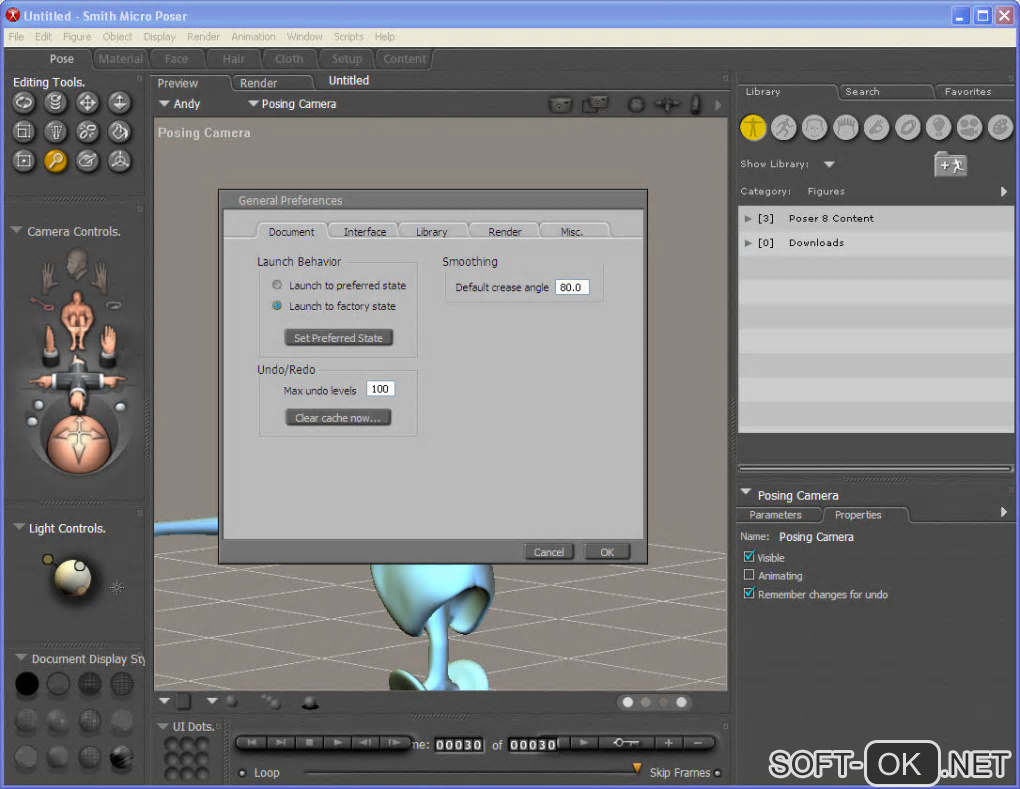Toggle the Loop option
This screenshot has height=789, width=1020.
coord(242,773)
